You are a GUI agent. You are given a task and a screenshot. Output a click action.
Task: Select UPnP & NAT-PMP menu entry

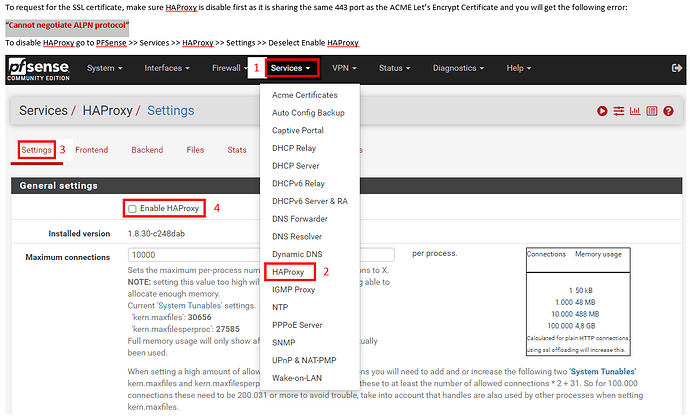[304, 360]
